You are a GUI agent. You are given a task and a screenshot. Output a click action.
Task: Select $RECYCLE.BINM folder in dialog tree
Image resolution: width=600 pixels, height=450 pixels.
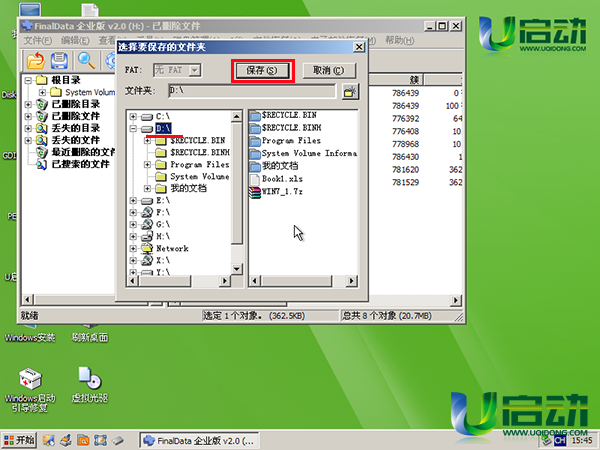tap(200, 153)
